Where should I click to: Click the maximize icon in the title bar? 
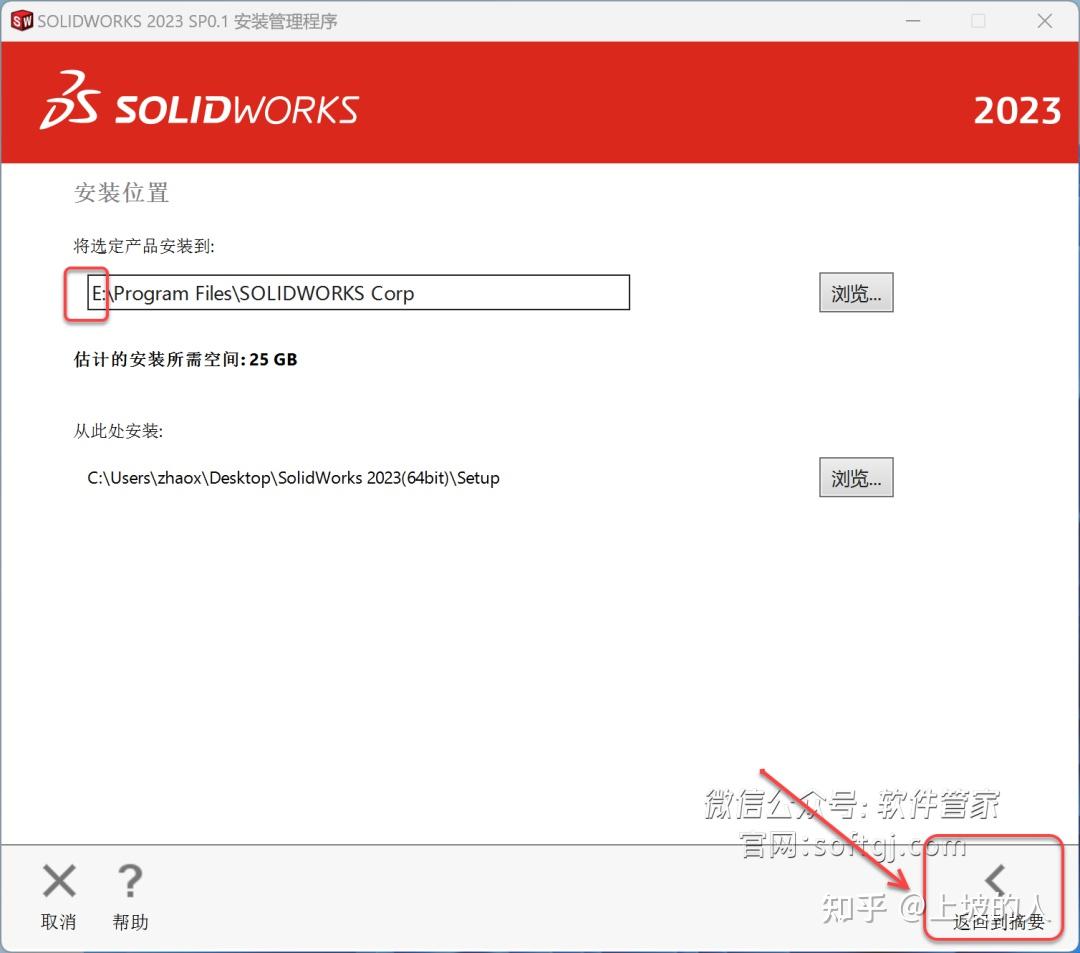[x=978, y=20]
